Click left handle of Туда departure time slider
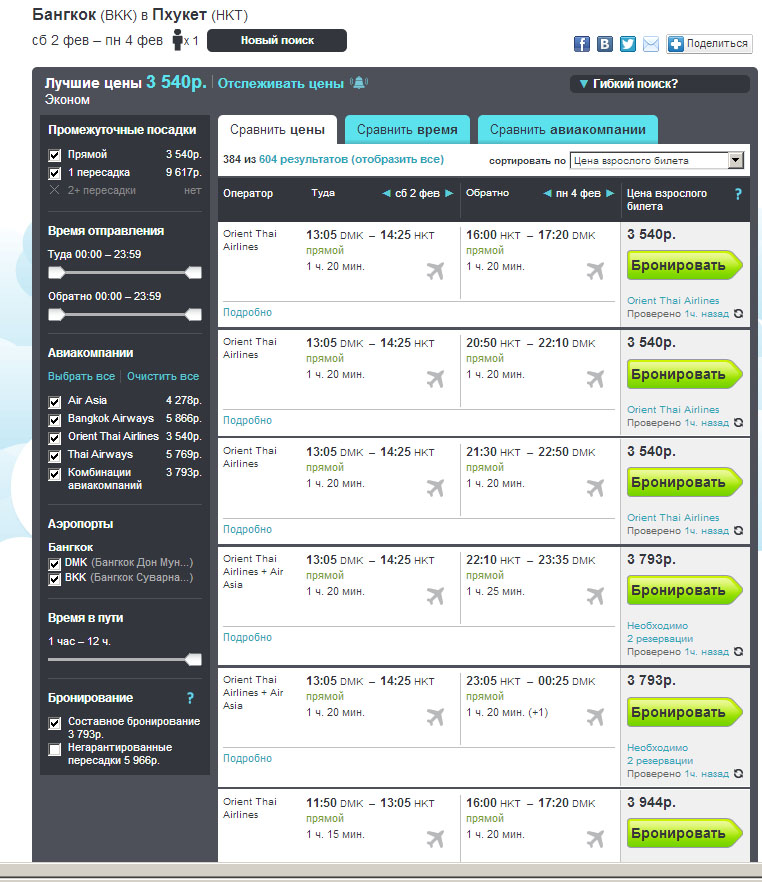Viewport: 762px width, 882px height. [x=56, y=273]
